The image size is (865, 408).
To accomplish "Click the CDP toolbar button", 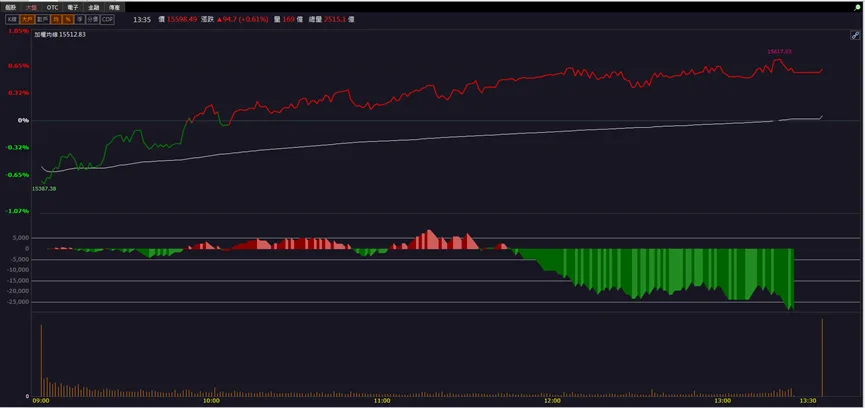I will click(x=108, y=19).
